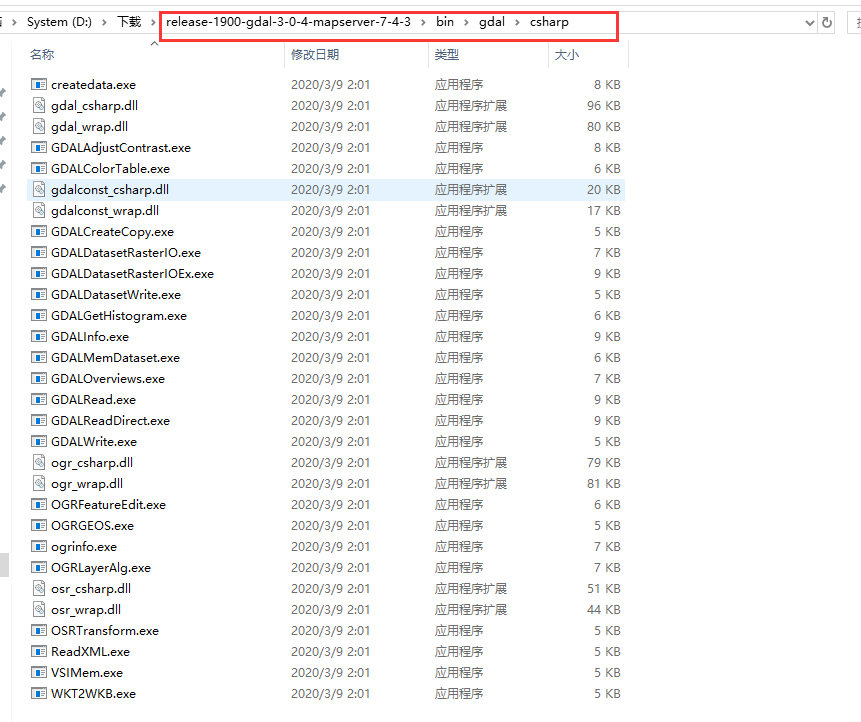The width and height of the screenshot is (861, 722).
Task: Select the GDALInfo.exe icon
Action: [39, 337]
